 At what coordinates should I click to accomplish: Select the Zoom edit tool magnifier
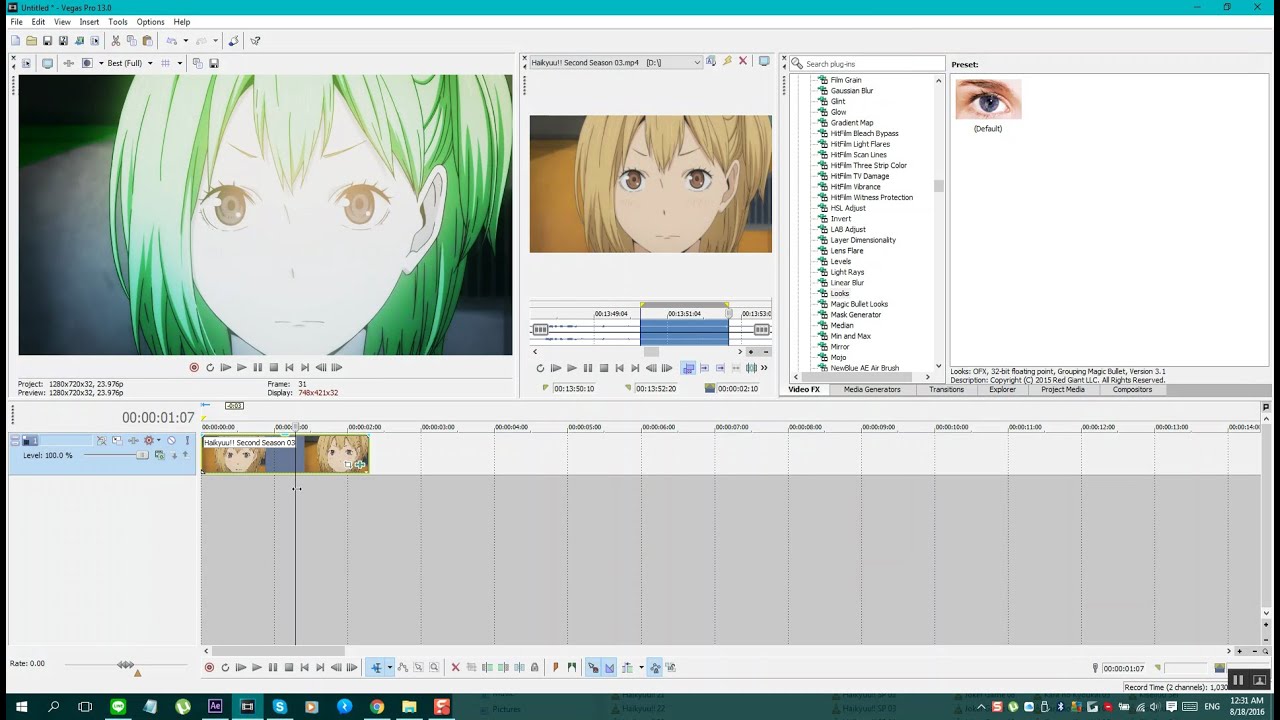[x=434, y=667]
